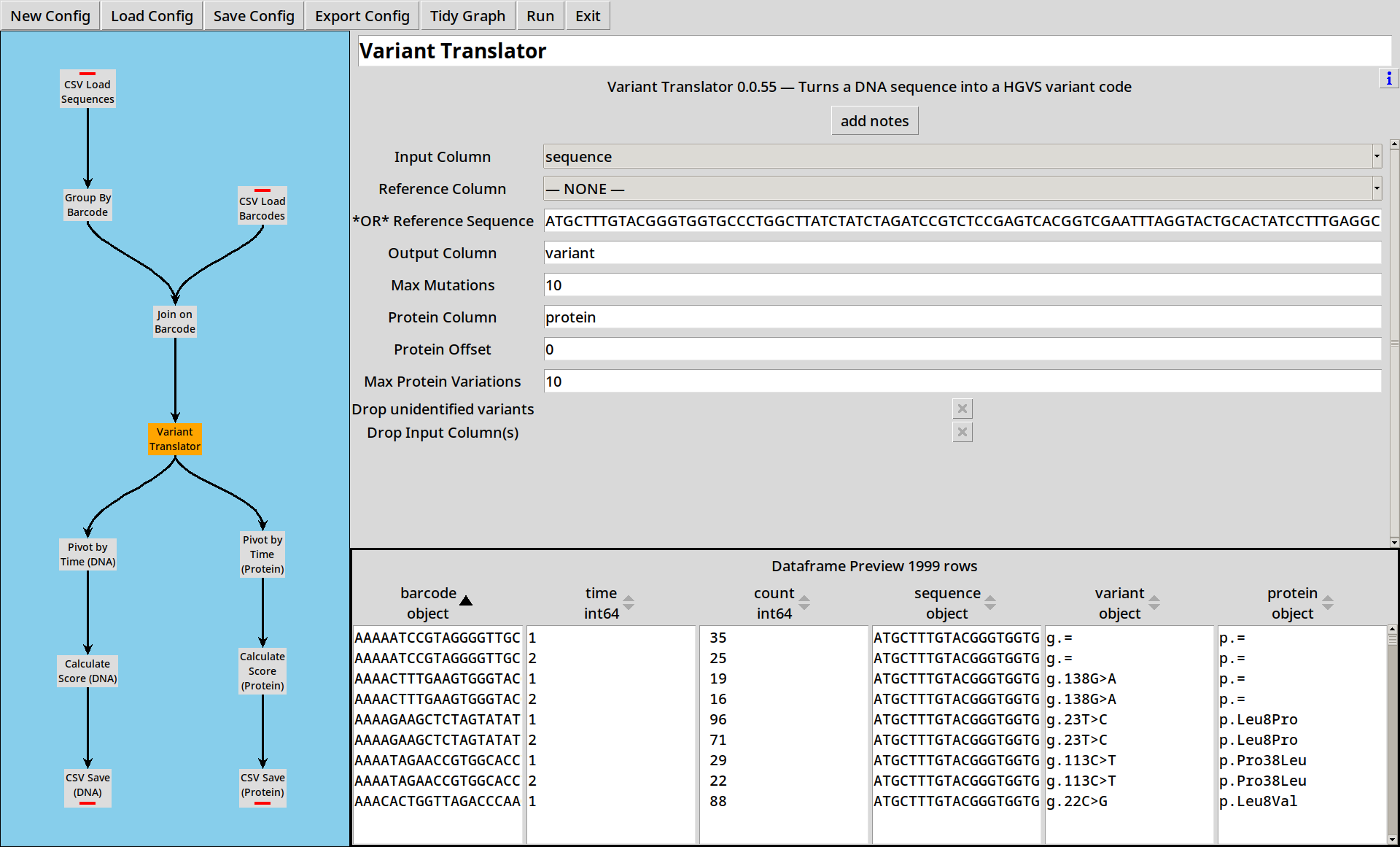1400x847 pixels.
Task: Click dataframe preview scrollbar down arrow
Action: pos(1392,840)
